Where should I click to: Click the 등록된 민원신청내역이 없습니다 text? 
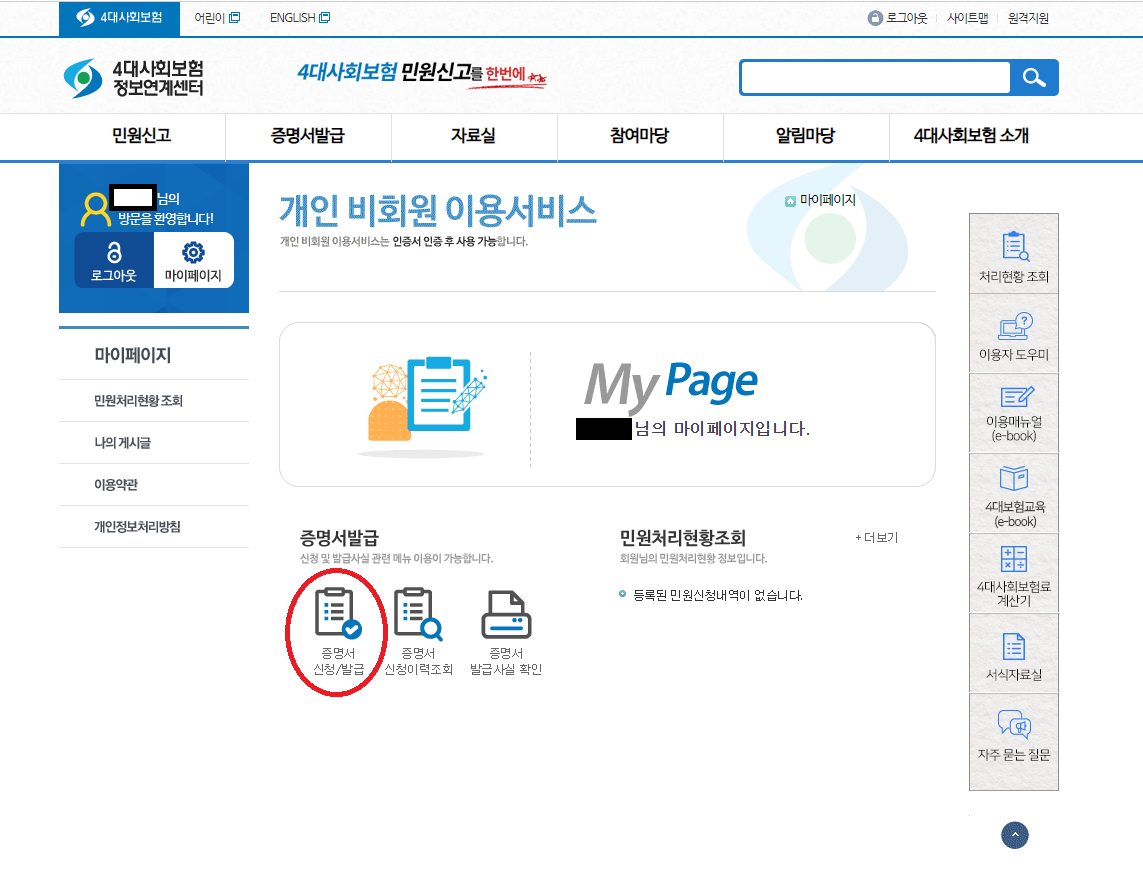tap(717, 596)
